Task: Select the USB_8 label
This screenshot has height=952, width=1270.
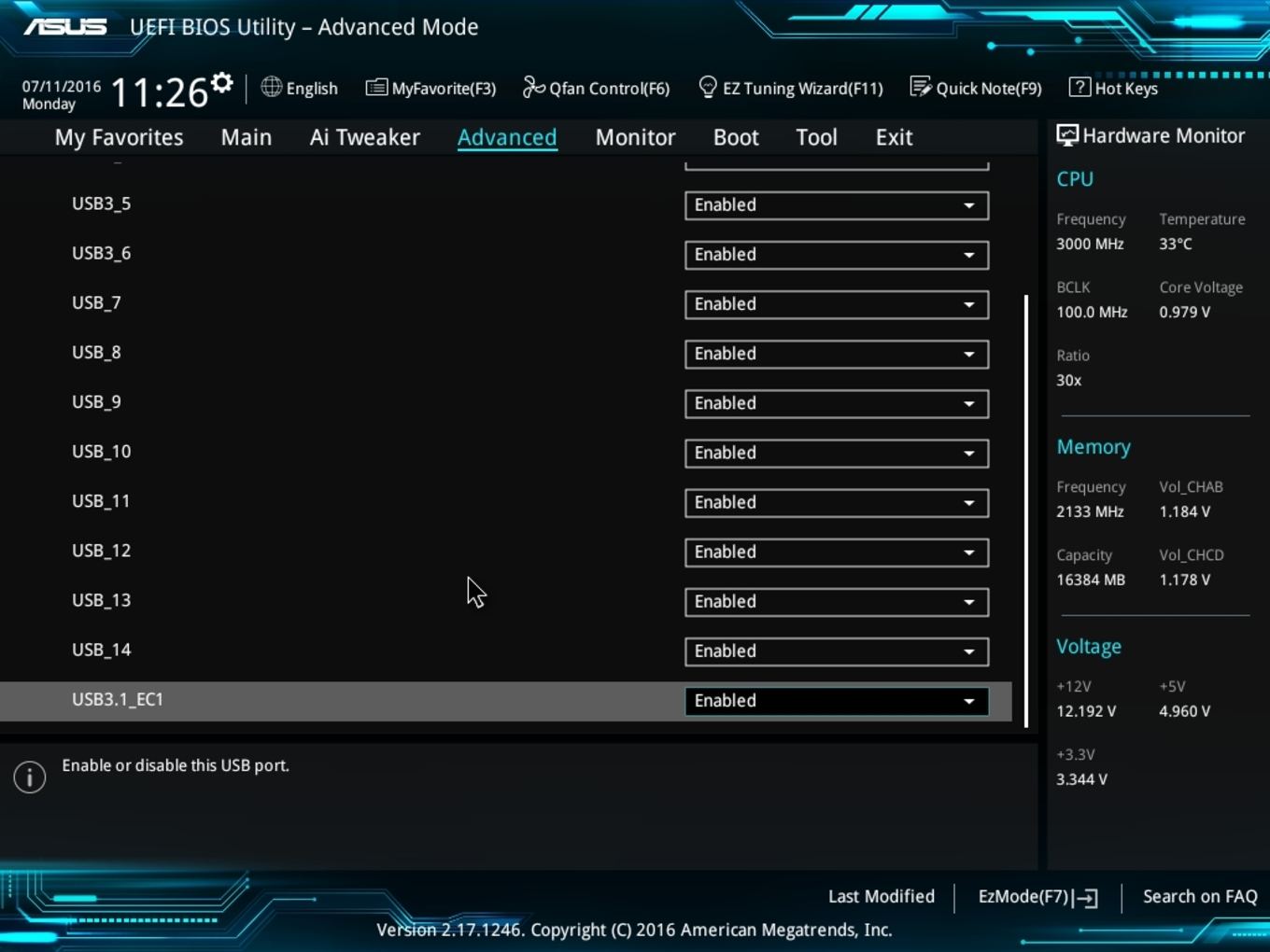Action: point(96,352)
